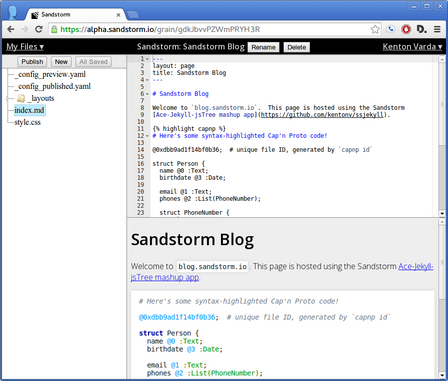This screenshot has height=381, width=448.
Task: Collapse fold arrow on line 1
Action: point(147,59)
